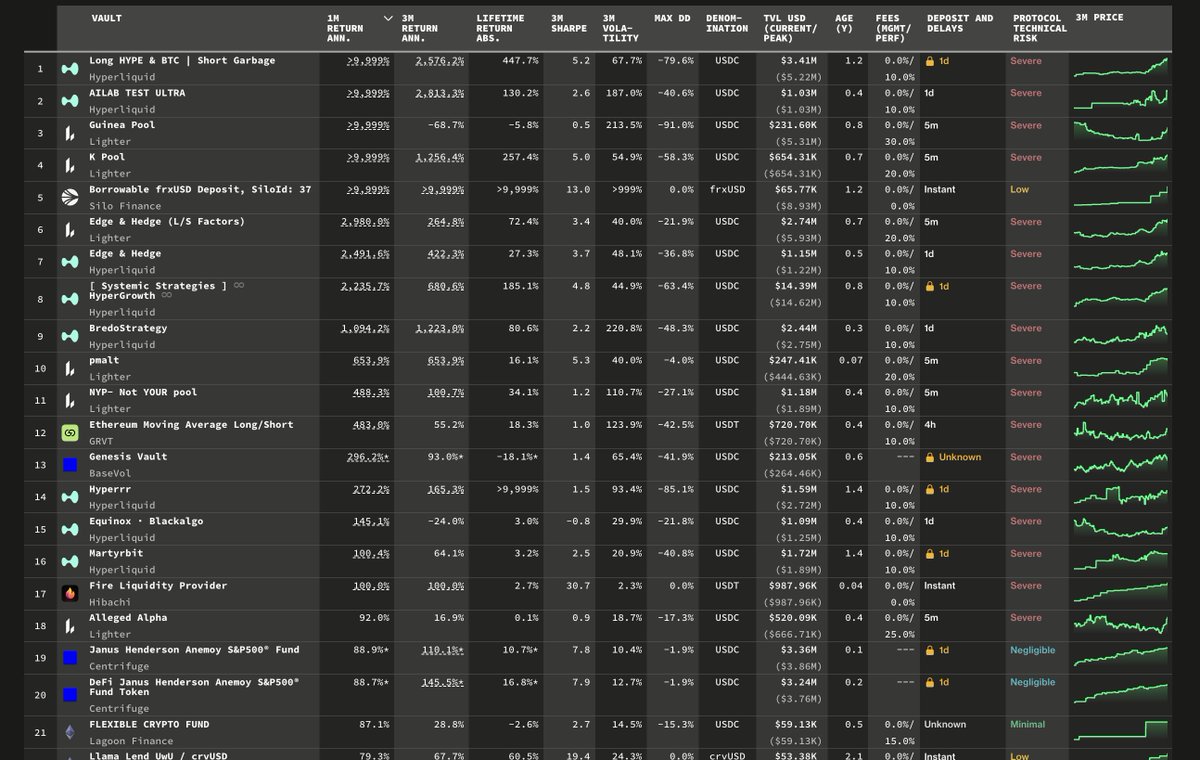
Task: Open FLEXIBLE CRYPTO FUND vault link
Action: 149,724
